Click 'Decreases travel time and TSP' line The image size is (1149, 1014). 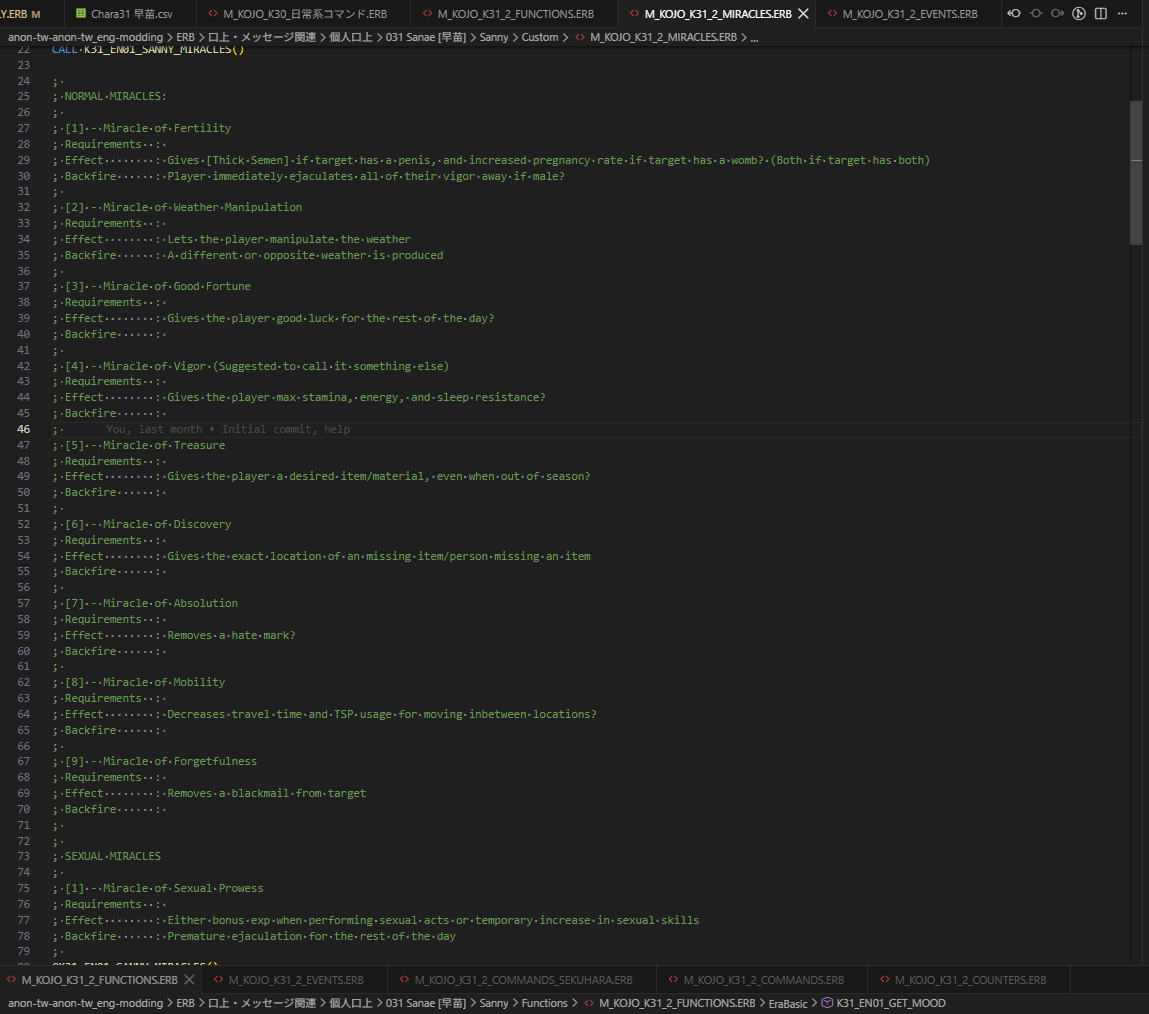tap(382, 714)
